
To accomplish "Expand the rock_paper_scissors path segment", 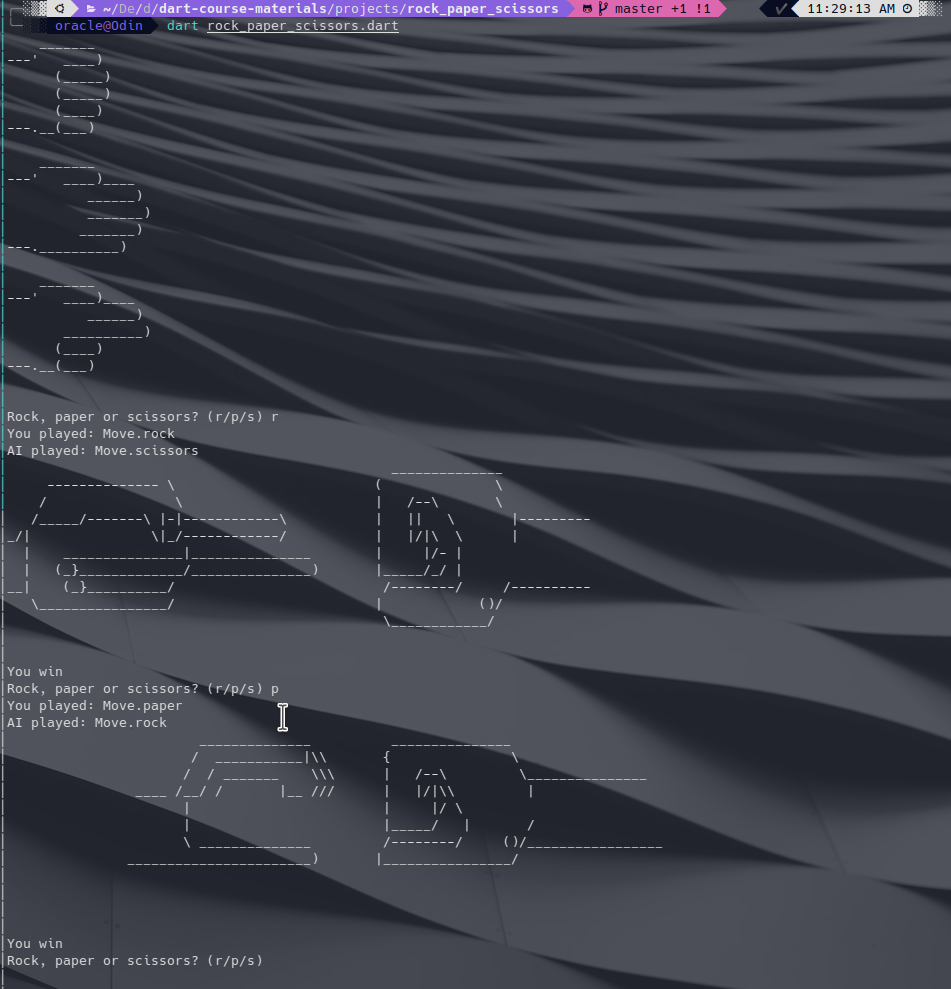I will 480,8.
